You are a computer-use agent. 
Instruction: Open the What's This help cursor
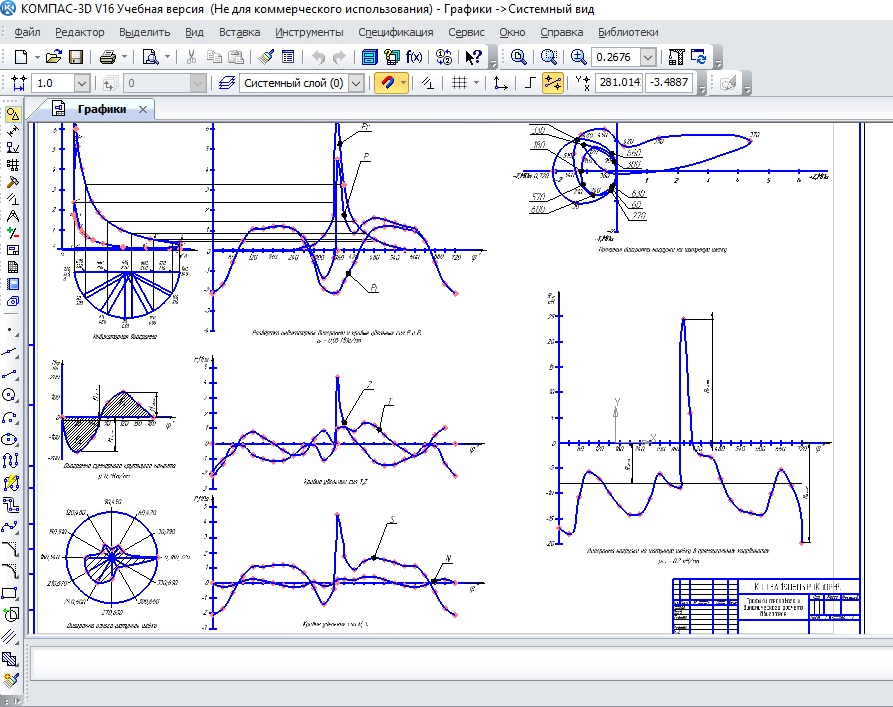(x=473, y=57)
